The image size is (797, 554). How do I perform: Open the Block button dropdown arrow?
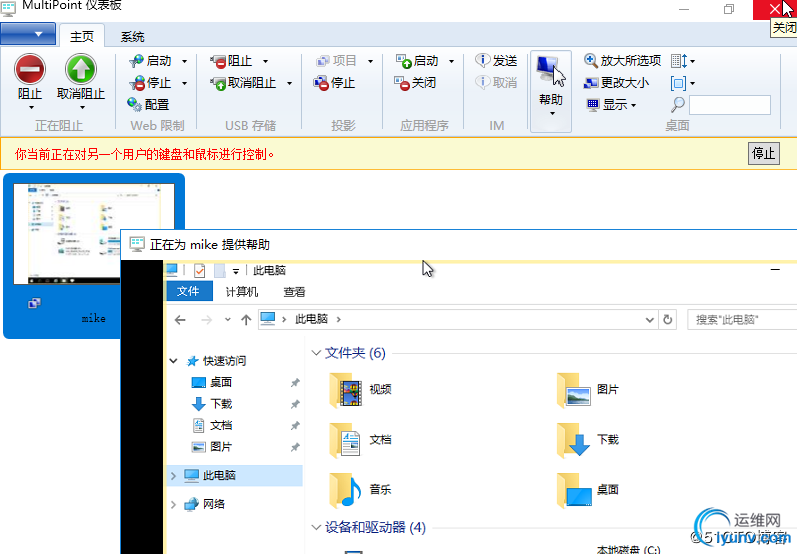point(32,108)
